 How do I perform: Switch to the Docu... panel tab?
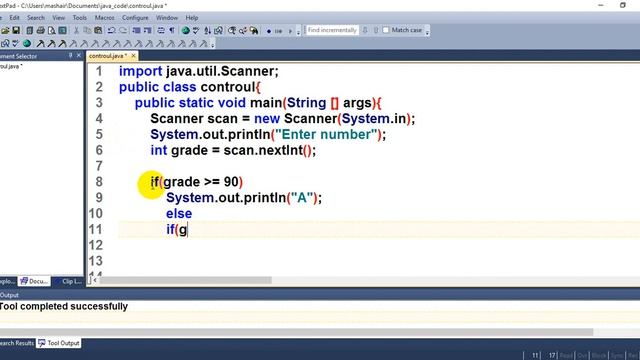[x=34, y=281]
